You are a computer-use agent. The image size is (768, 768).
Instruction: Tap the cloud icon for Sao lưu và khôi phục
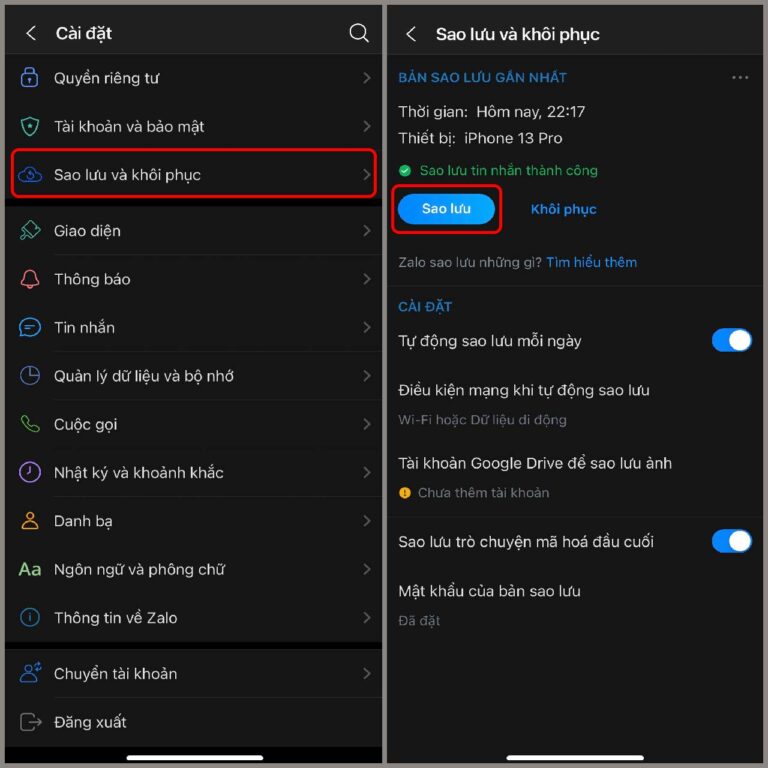tap(30, 174)
